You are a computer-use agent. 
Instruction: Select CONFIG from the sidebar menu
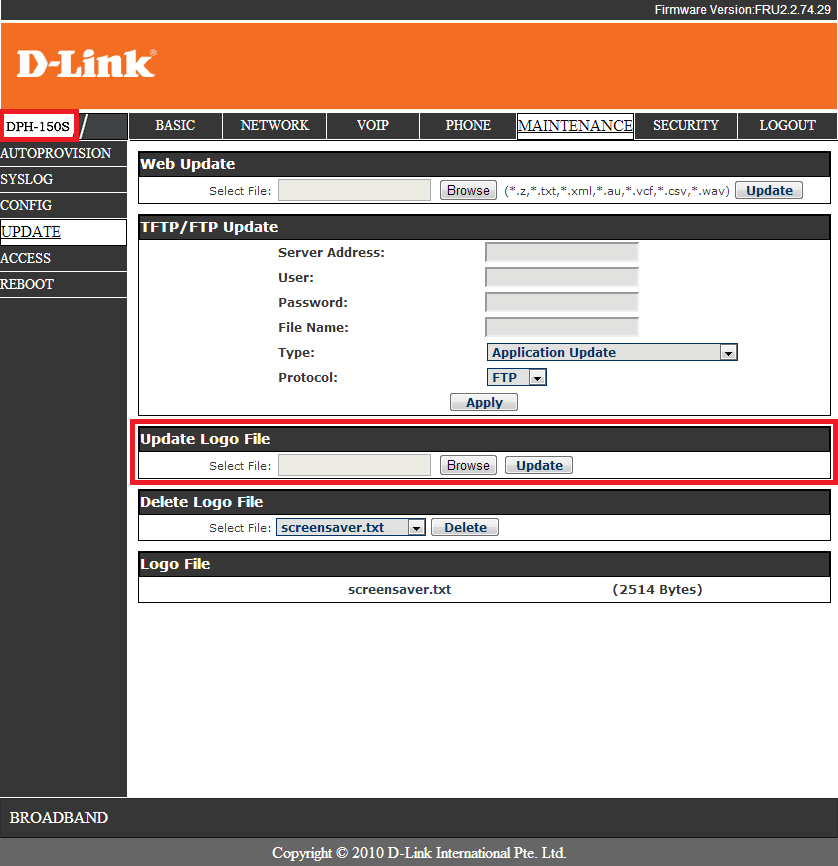tap(27, 206)
